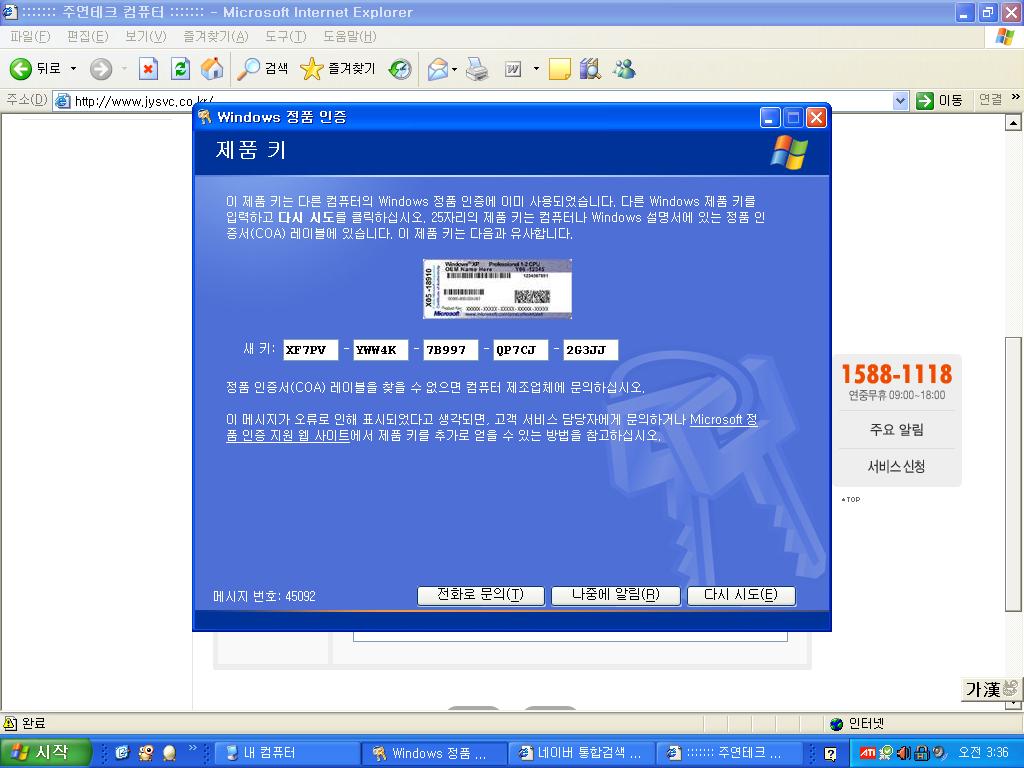Click the 연결 links bar label

(x=990, y=100)
